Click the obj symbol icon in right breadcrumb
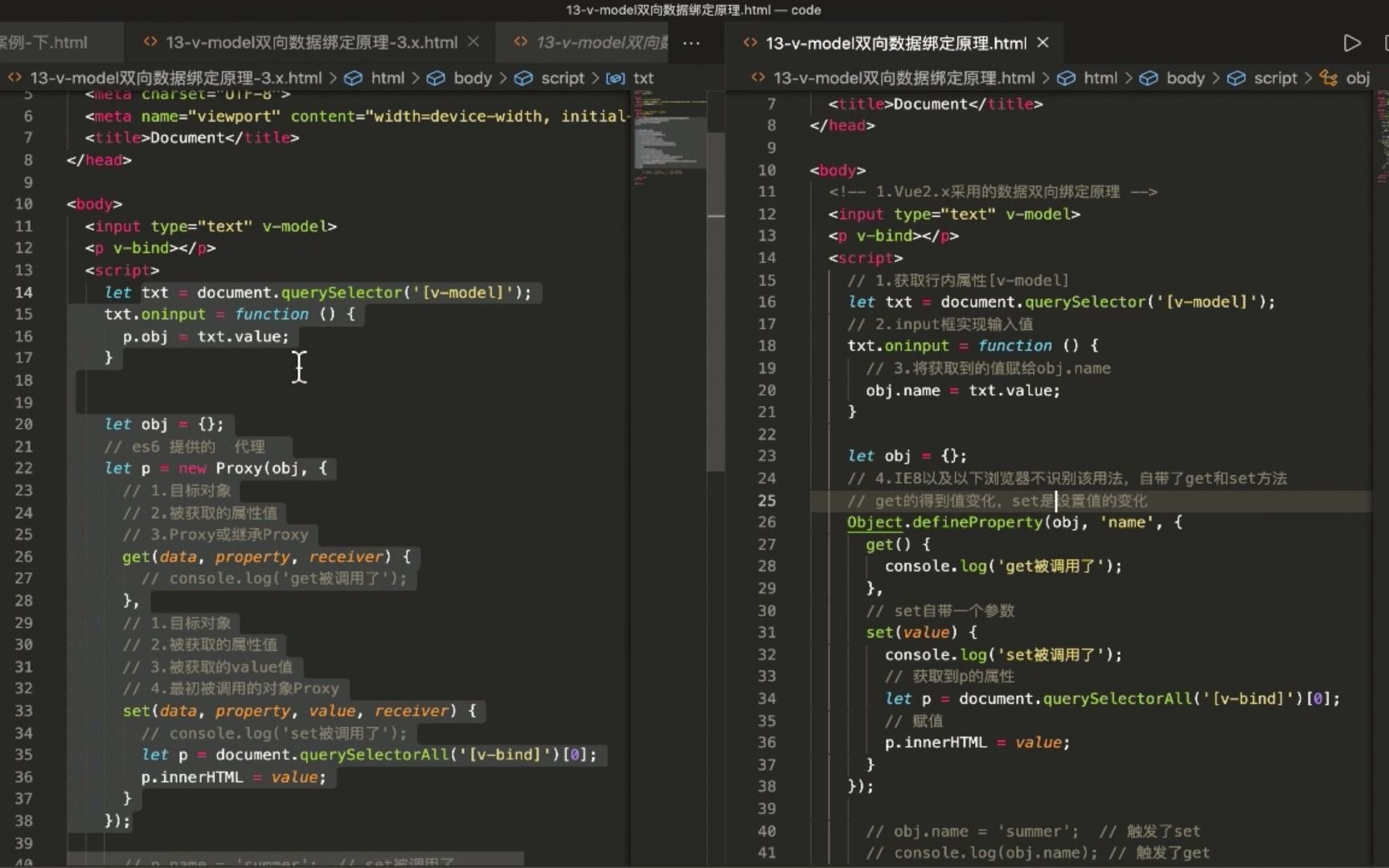The height and width of the screenshot is (868, 1389). (x=1329, y=78)
